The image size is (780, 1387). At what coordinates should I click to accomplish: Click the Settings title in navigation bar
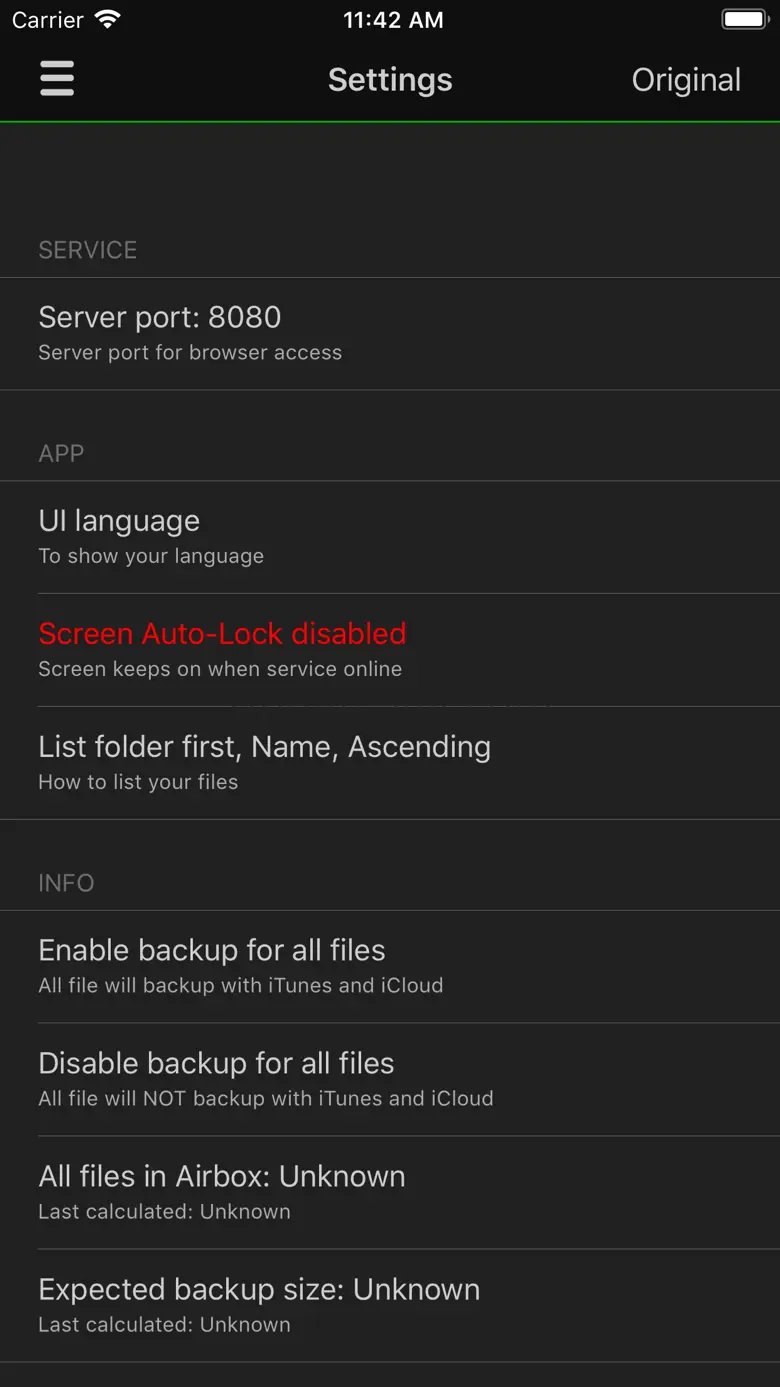[390, 80]
